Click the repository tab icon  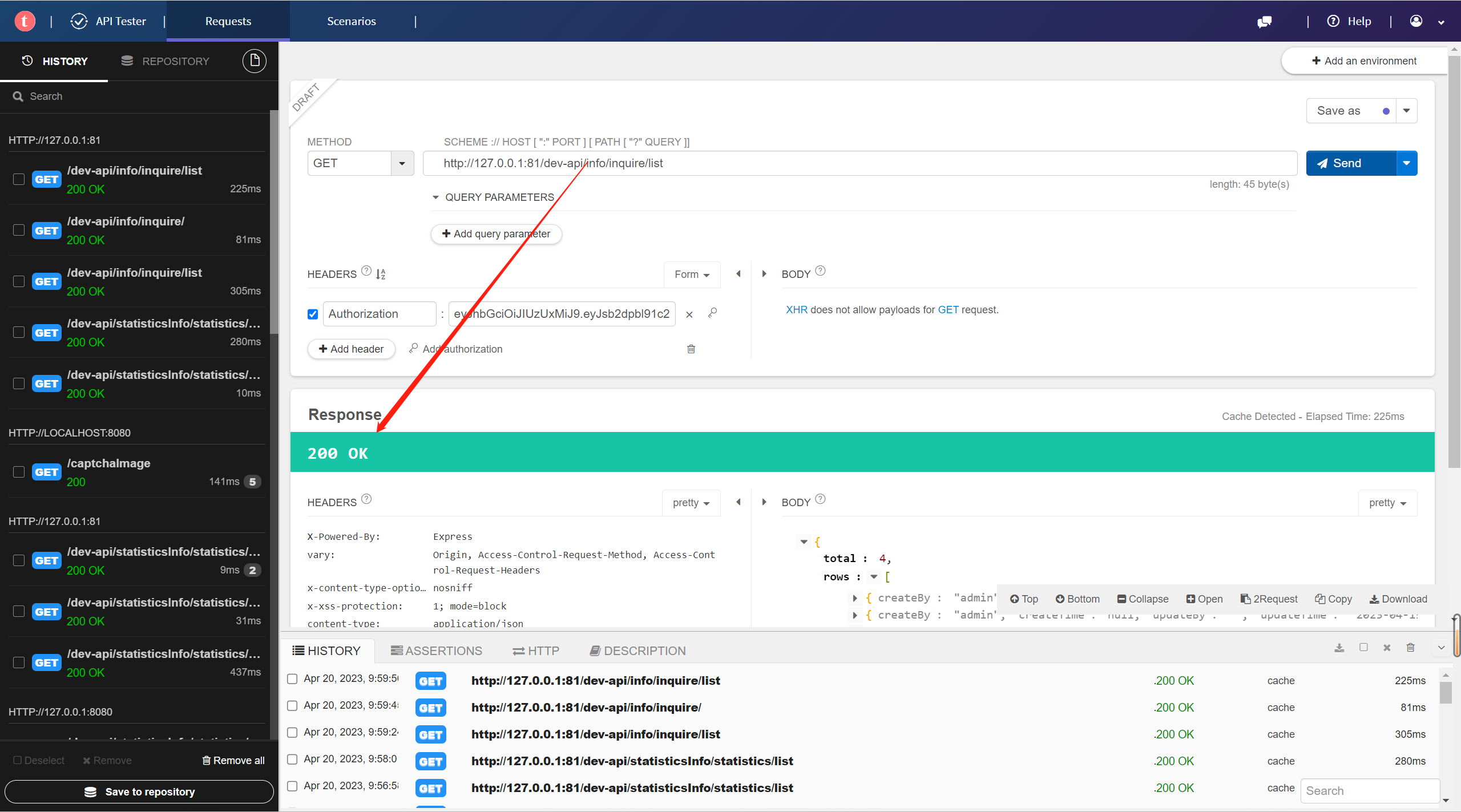point(126,60)
